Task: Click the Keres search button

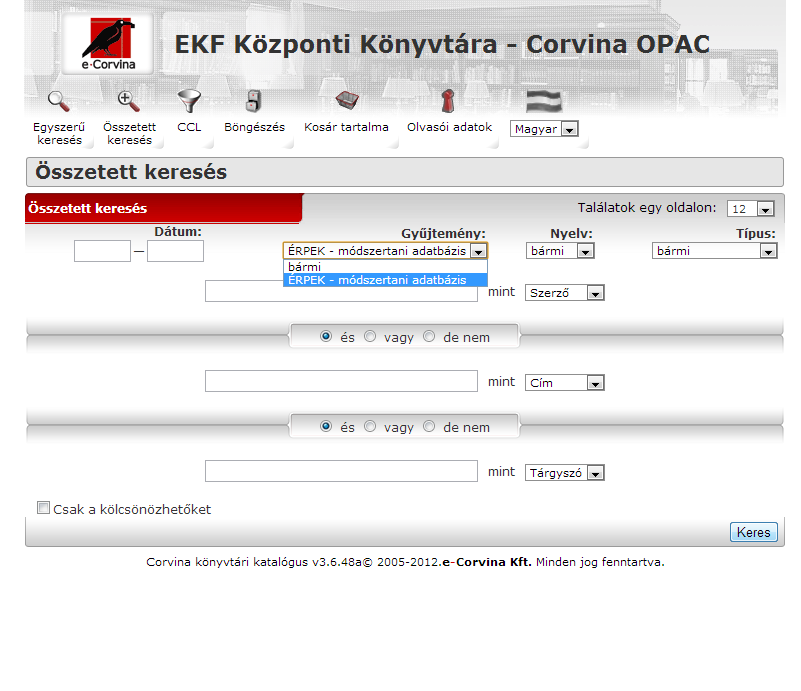Action: click(753, 532)
